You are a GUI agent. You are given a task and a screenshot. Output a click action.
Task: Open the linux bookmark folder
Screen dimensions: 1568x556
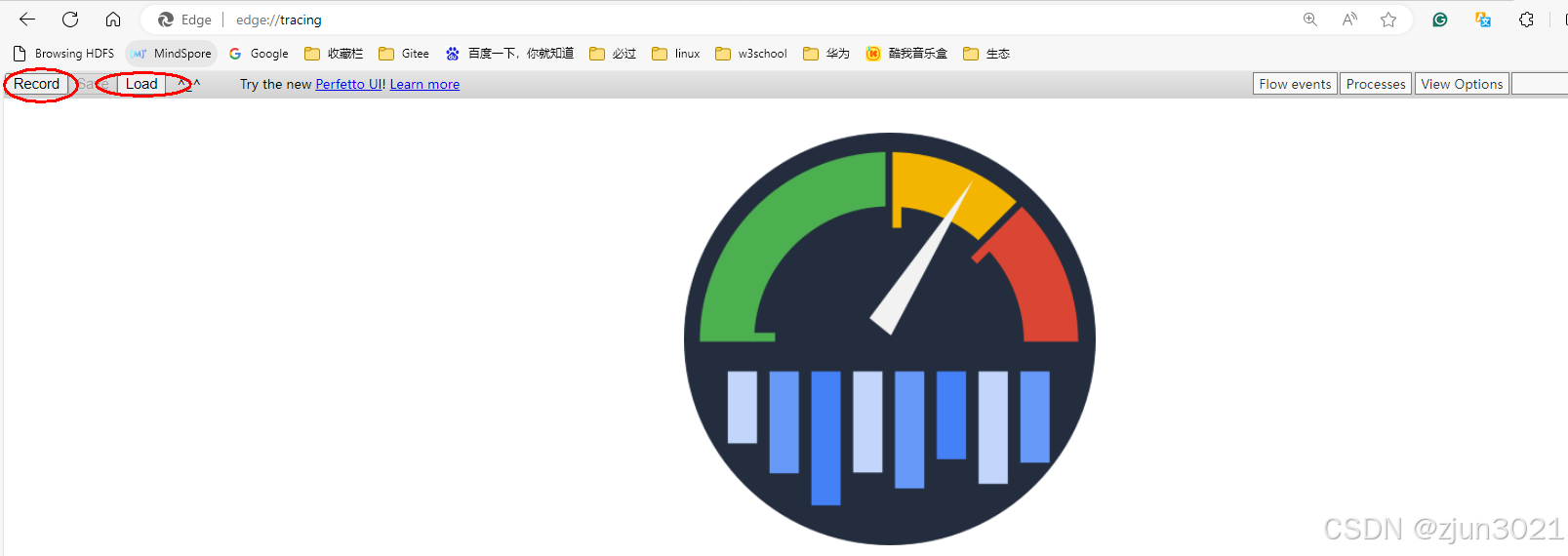676,54
